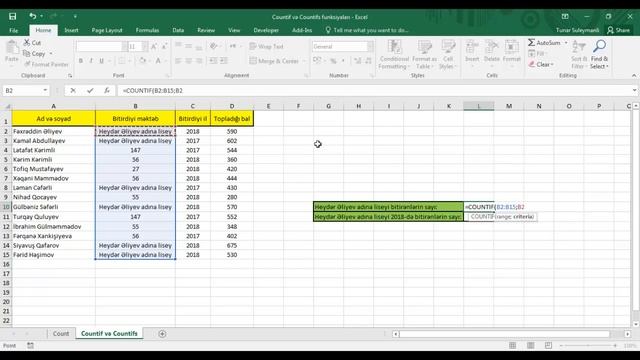The height and width of the screenshot is (360, 640).
Task: Open the number format General dropdown
Action: [x=370, y=47]
